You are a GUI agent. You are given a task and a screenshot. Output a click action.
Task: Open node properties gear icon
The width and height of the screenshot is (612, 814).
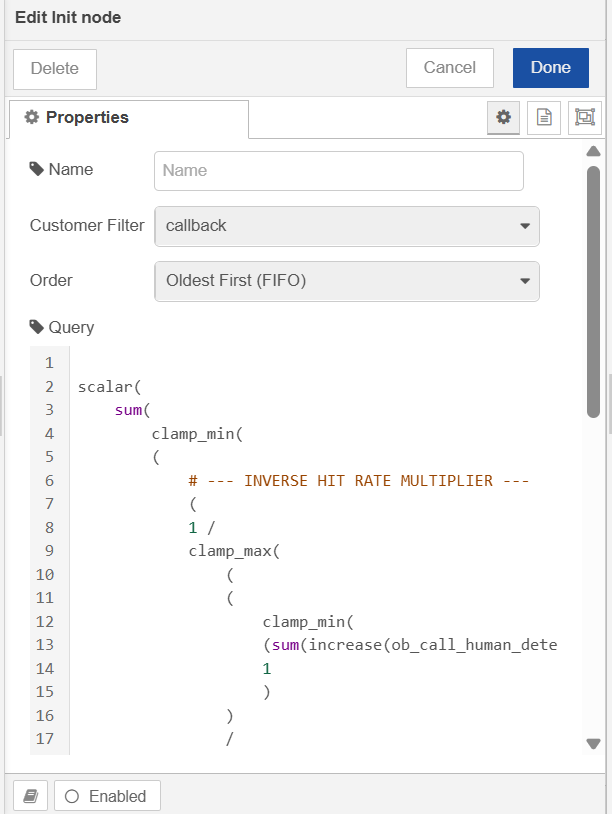click(503, 118)
